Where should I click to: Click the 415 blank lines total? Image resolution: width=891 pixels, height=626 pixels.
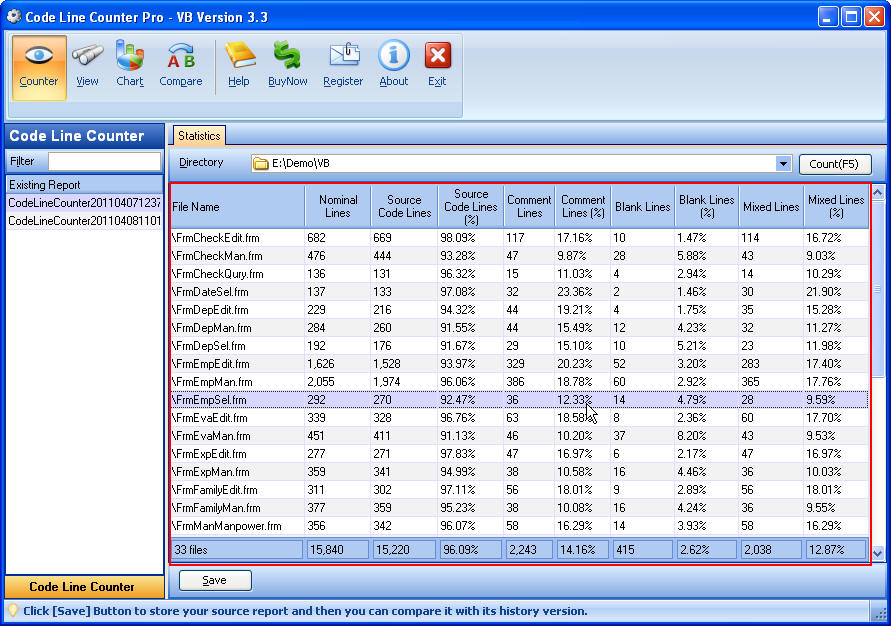[x=643, y=550]
